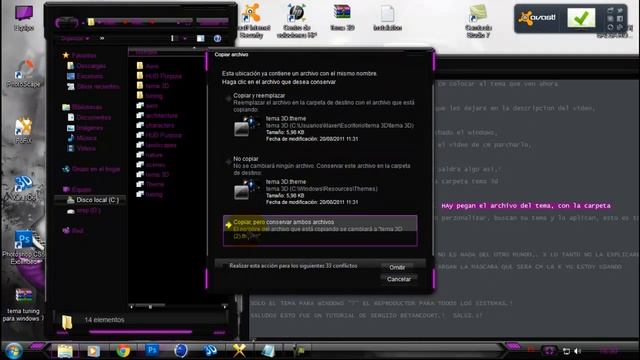Viewport: 640px width, 360px height.
Task: Click the green checkmark in the avast! gadget
Action: coord(581,18)
